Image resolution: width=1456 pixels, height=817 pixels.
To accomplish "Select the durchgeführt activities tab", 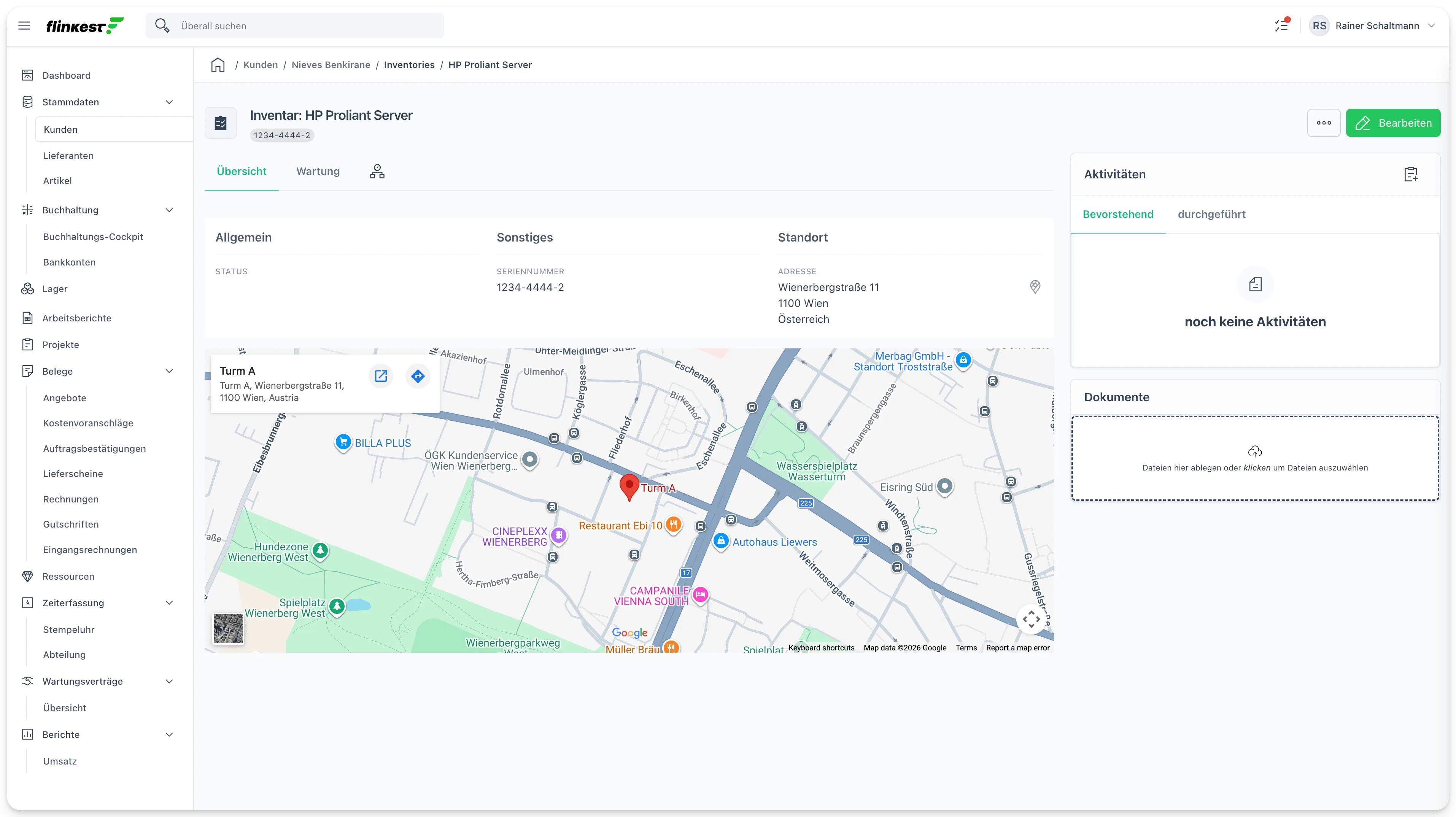I will (x=1211, y=214).
